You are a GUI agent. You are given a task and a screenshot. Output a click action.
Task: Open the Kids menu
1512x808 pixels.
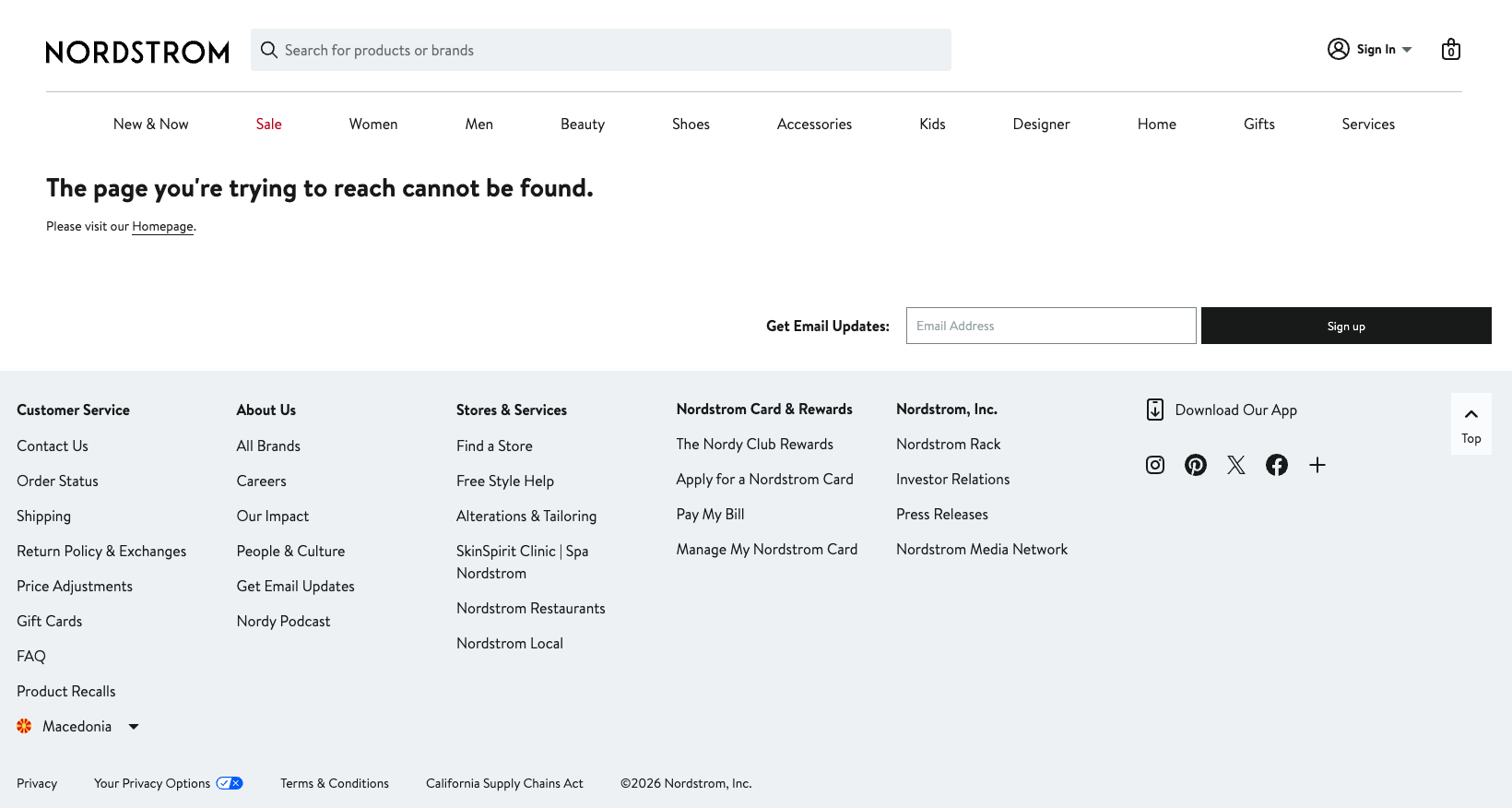[x=932, y=124]
